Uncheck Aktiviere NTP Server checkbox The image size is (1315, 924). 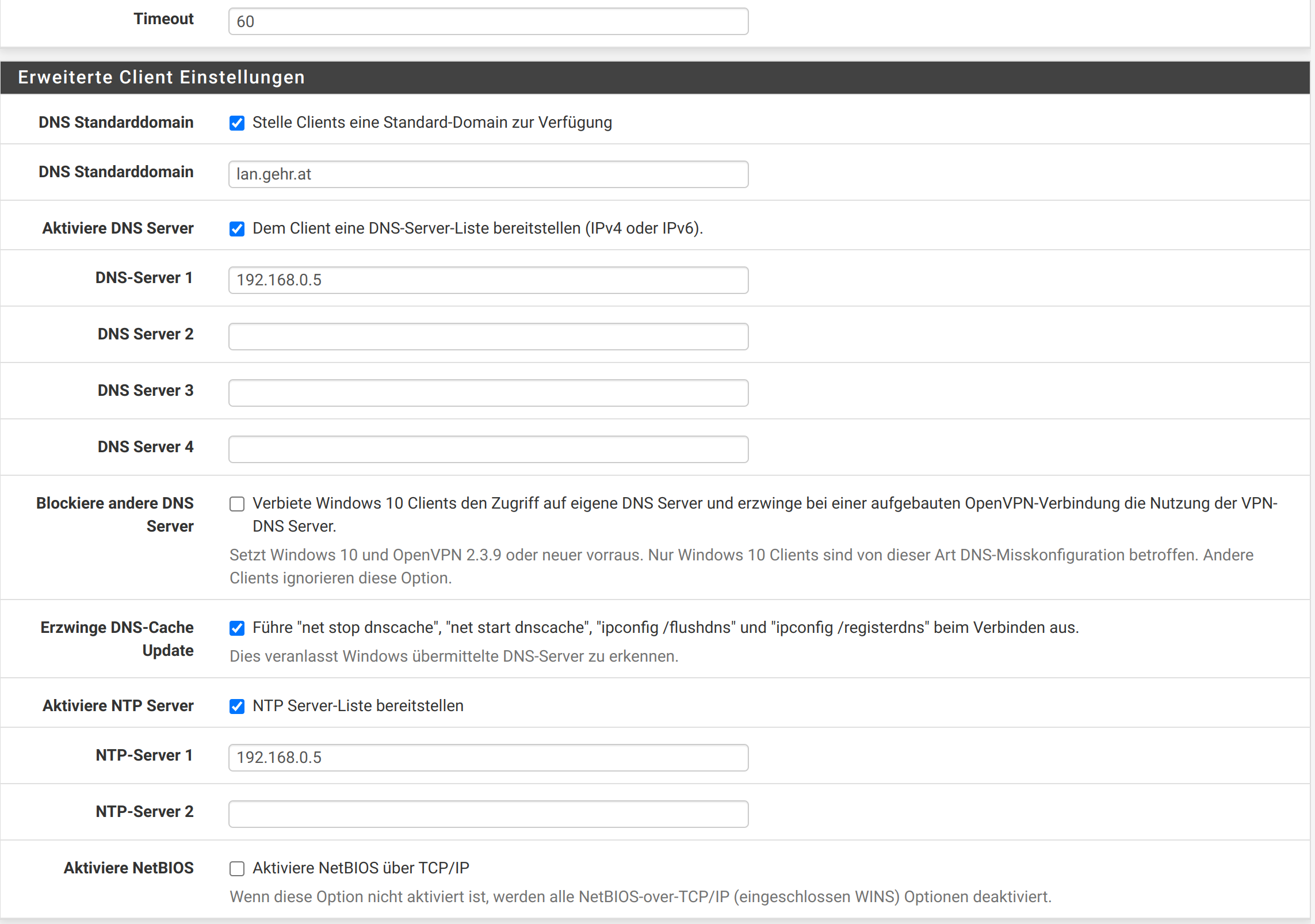[237, 707]
